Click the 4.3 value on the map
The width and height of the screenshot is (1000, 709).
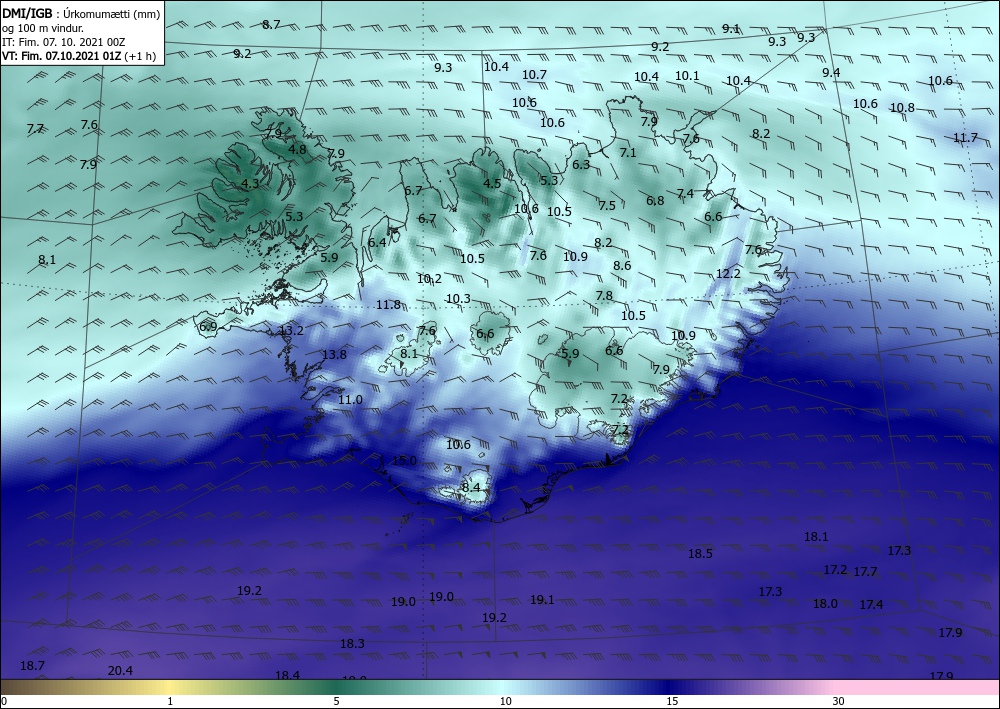click(x=250, y=184)
